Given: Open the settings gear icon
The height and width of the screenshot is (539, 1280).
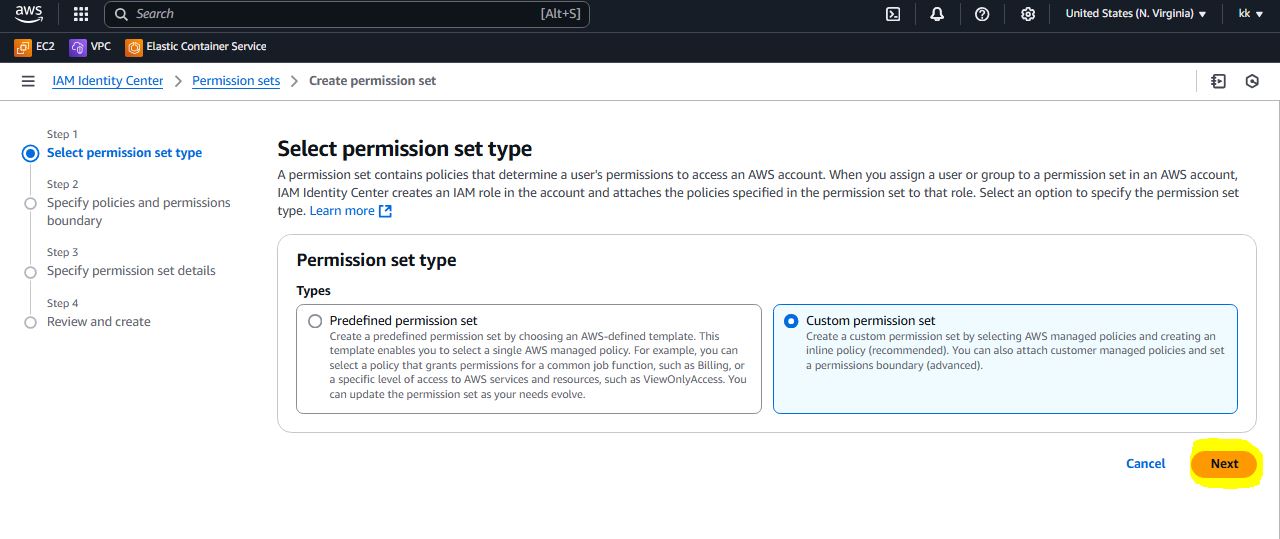Looking at the screenshot, I should click(1028, 14).
